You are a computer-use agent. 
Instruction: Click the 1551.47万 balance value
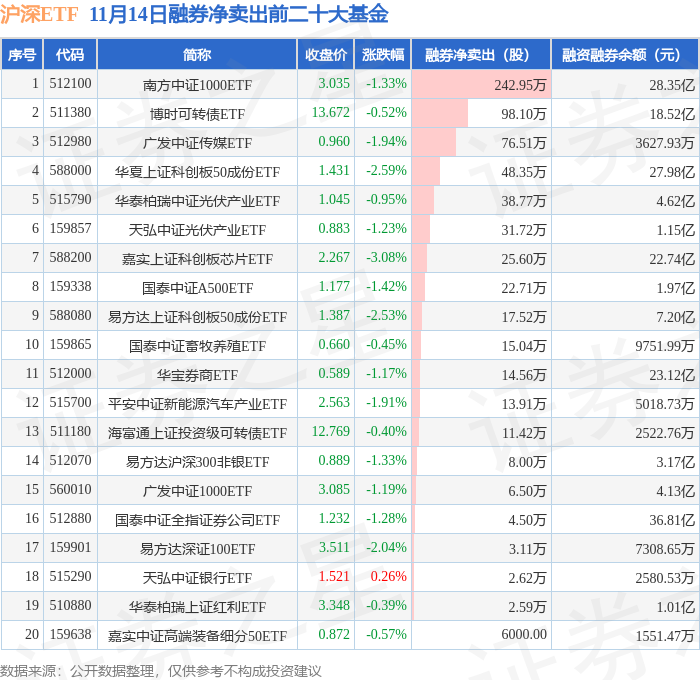coord(665,636)
